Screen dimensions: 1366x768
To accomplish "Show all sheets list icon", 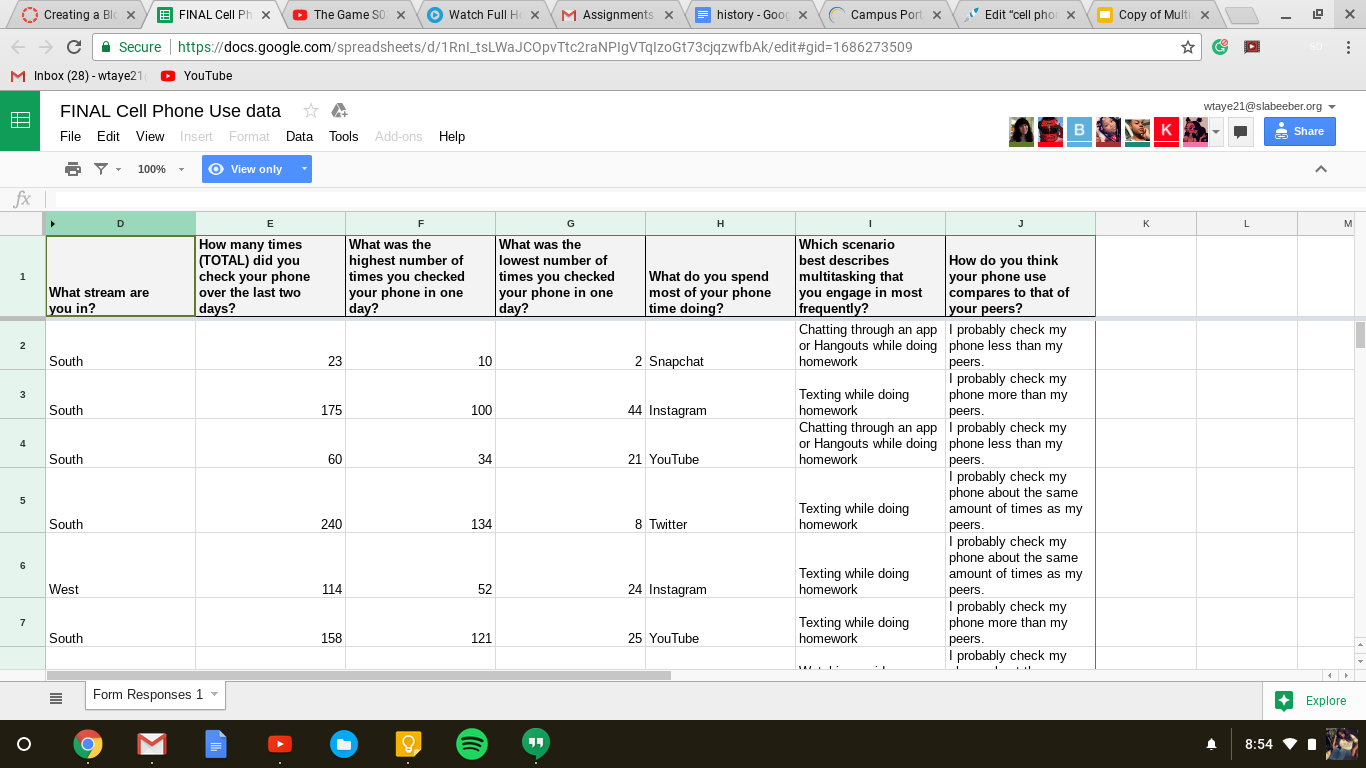I will pyautogui.click(x=56, y=697).
